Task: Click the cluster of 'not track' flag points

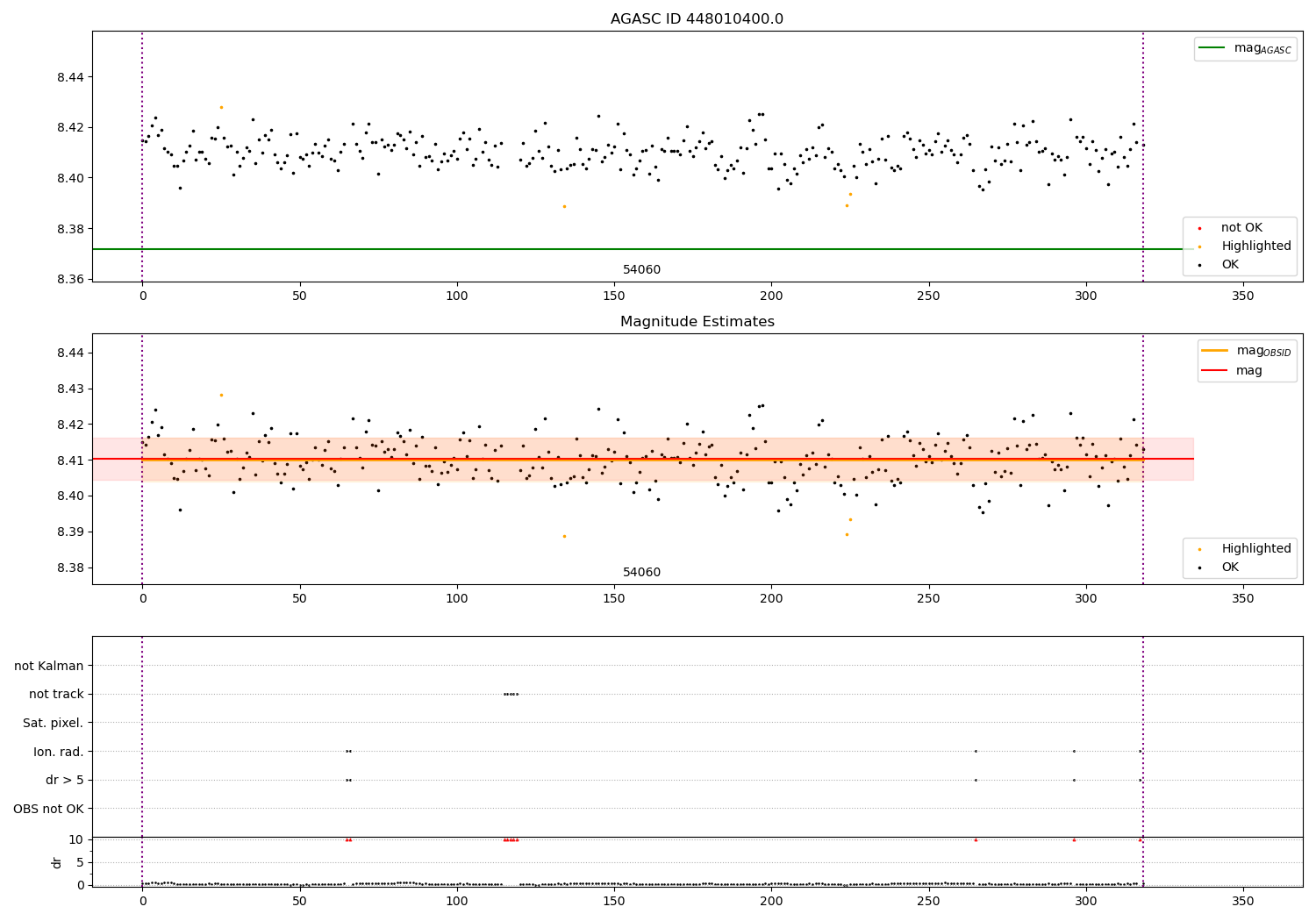Action: (511, 694)
